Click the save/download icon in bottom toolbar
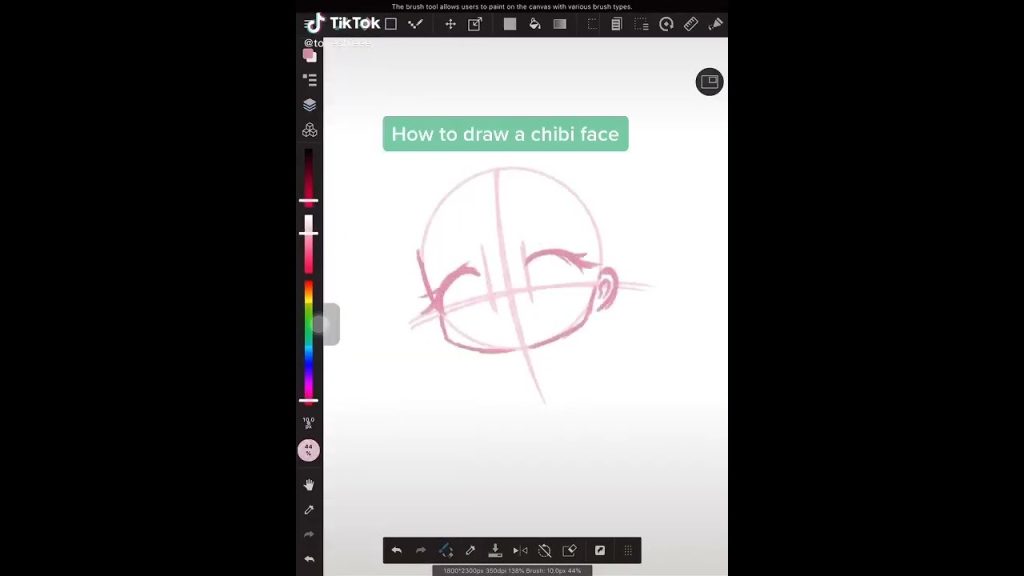Image resolution: width=1024 pixels, height=576 pixels. tap(495, 550)
